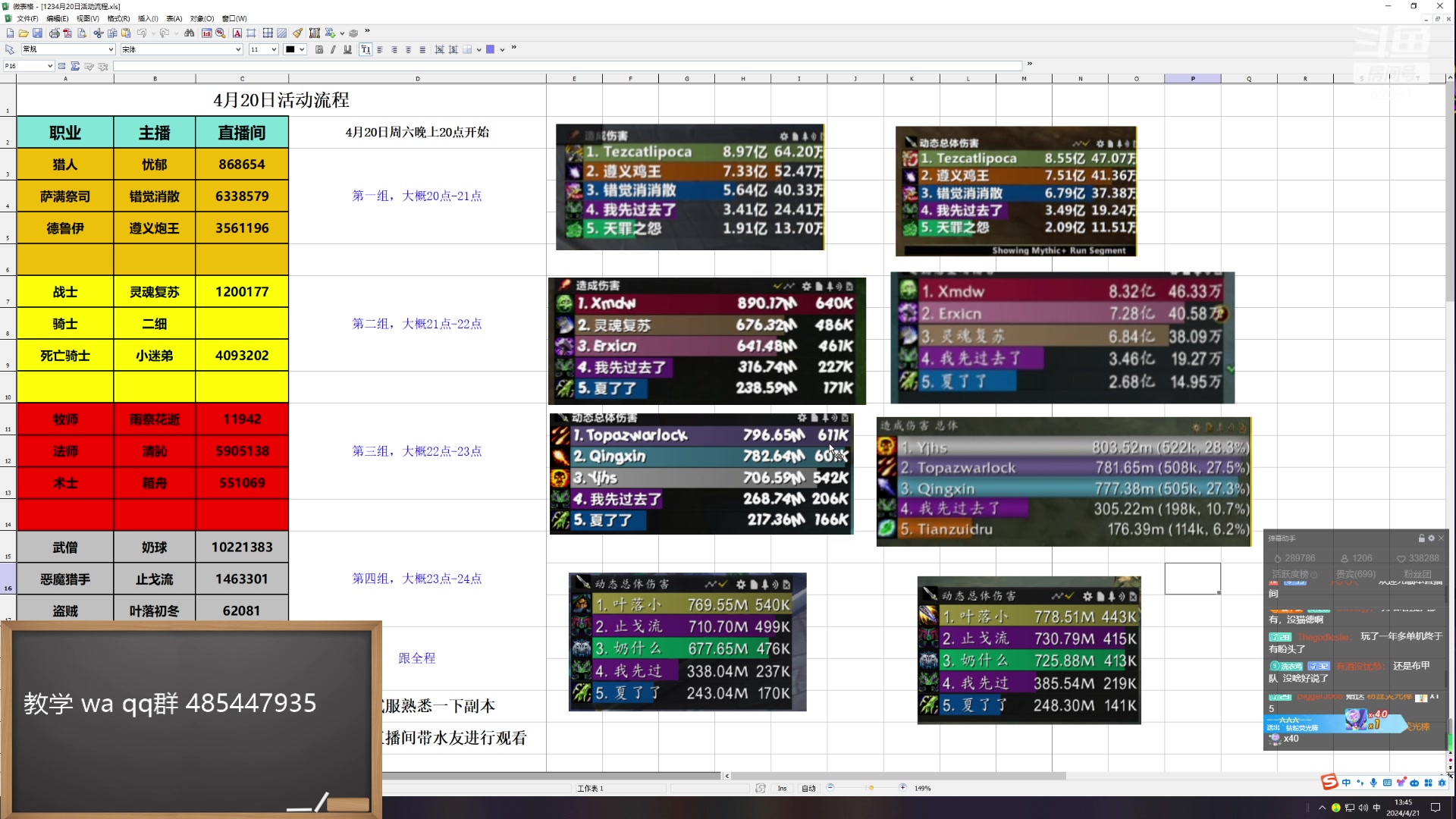Toggle underline formatting

pyautogui.click(x=347, y=49)
